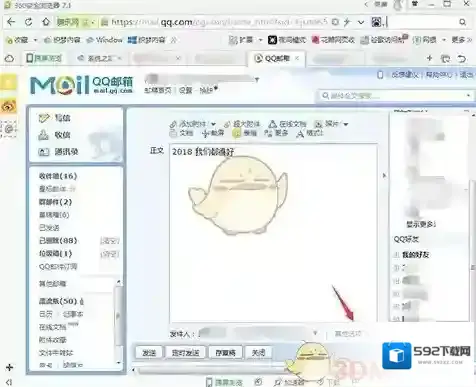Viewport: 476px width, 387px height.
Task: Expand the mail search options arrow
Action: tap(468, 96)
